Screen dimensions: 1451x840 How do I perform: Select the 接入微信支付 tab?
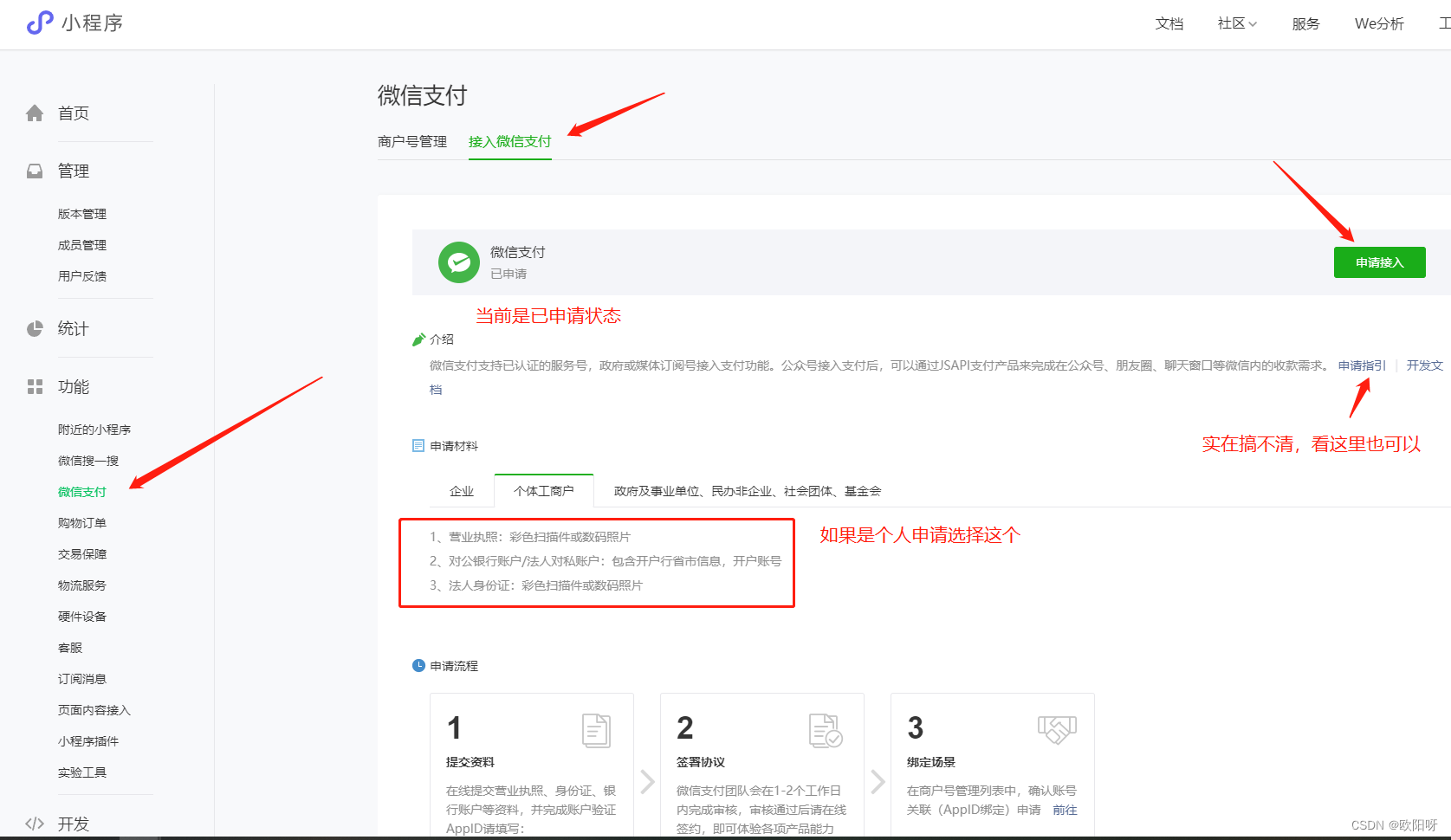[510, 141]
